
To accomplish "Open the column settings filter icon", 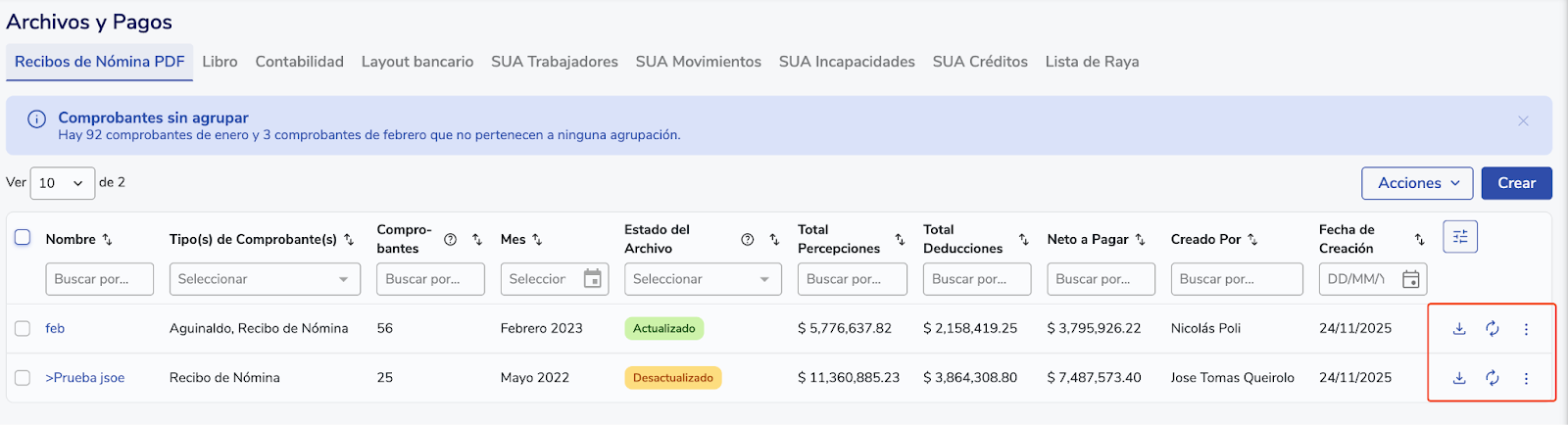I will pyautogui.click(x=1459, y=237).
